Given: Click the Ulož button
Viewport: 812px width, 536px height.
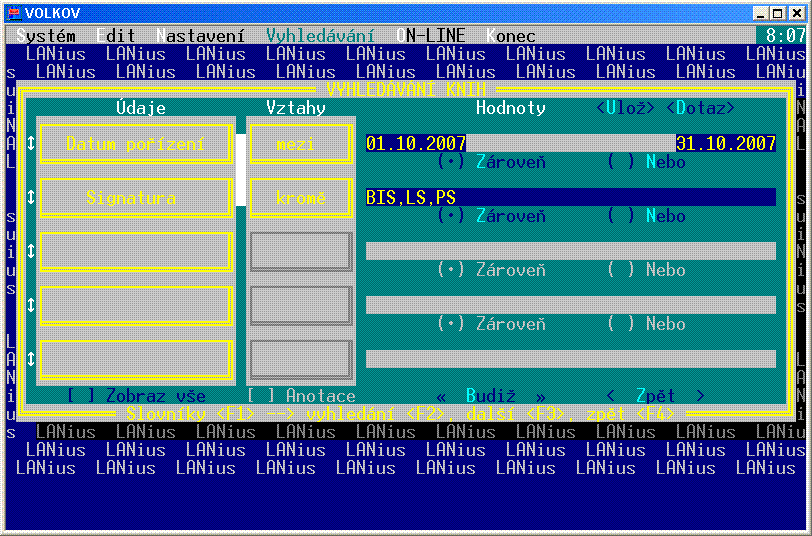Looking at the screenshot, I should 625,108.
